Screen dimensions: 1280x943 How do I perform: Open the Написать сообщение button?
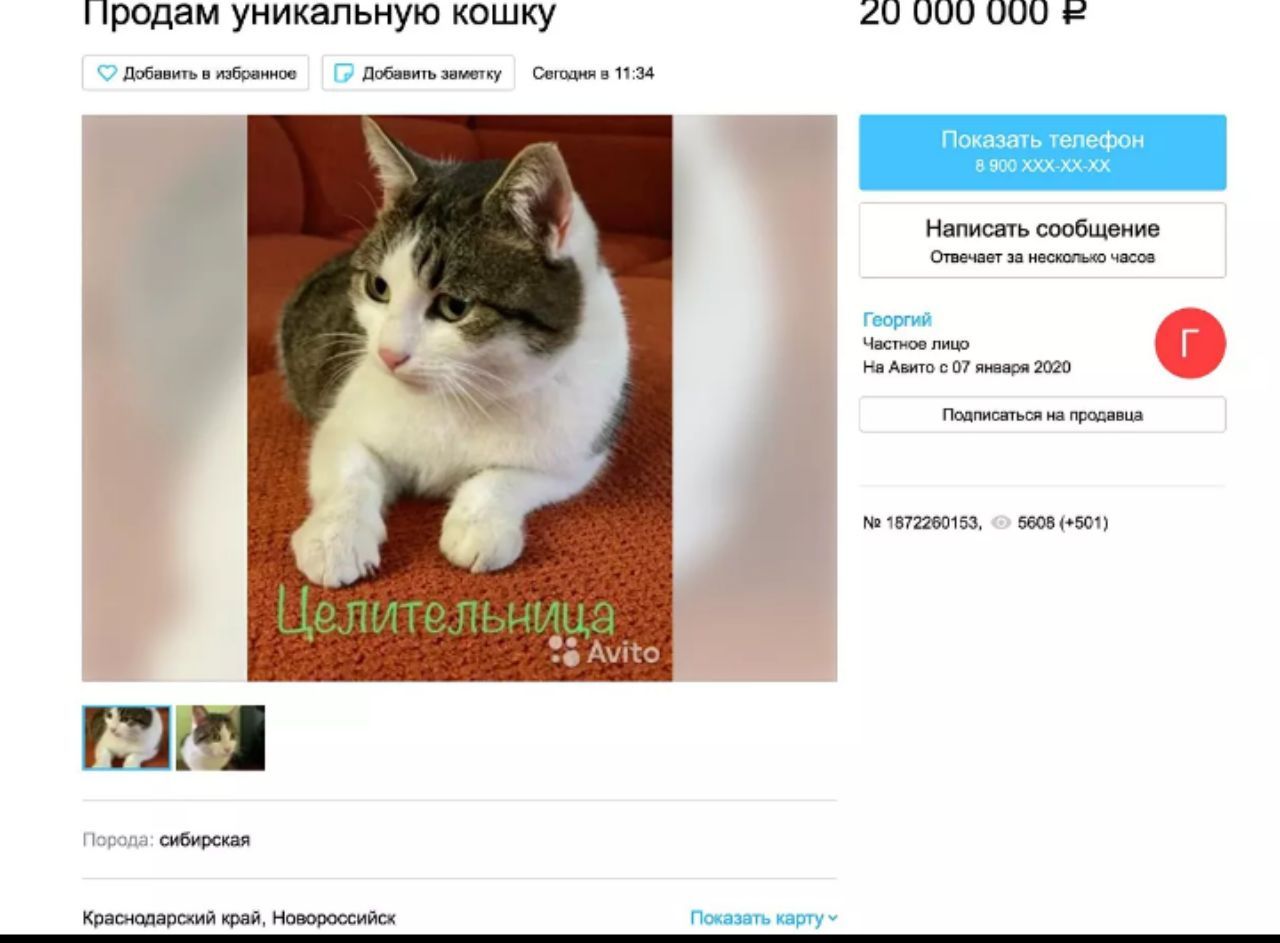coord(1042,240)
